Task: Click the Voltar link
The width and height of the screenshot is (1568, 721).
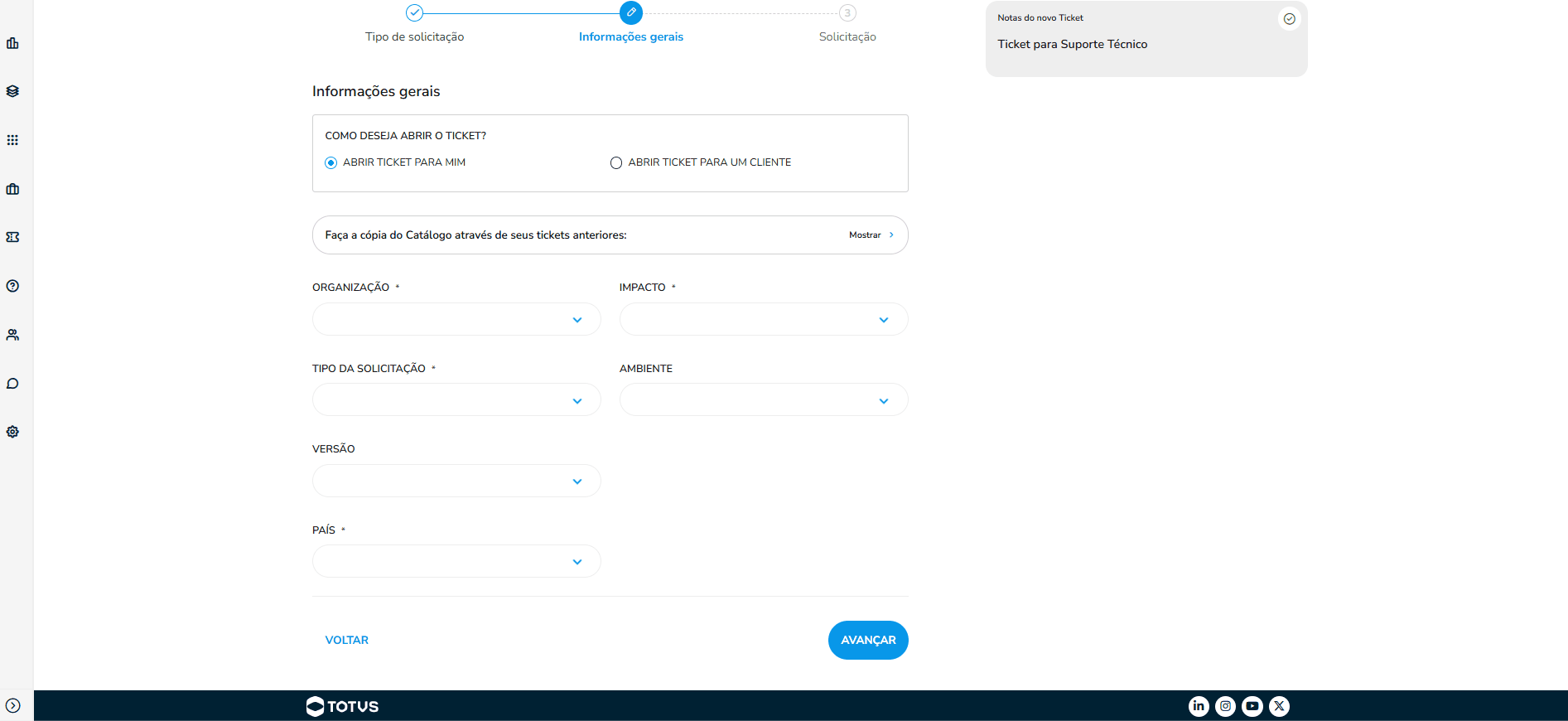Action: pos(347,640)
